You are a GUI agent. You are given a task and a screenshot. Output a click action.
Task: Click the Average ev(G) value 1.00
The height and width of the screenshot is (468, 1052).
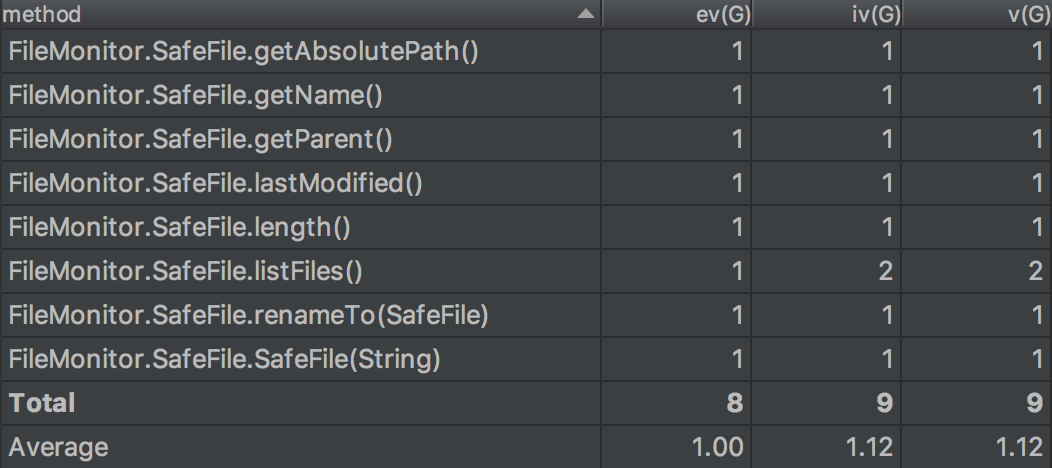720,446
